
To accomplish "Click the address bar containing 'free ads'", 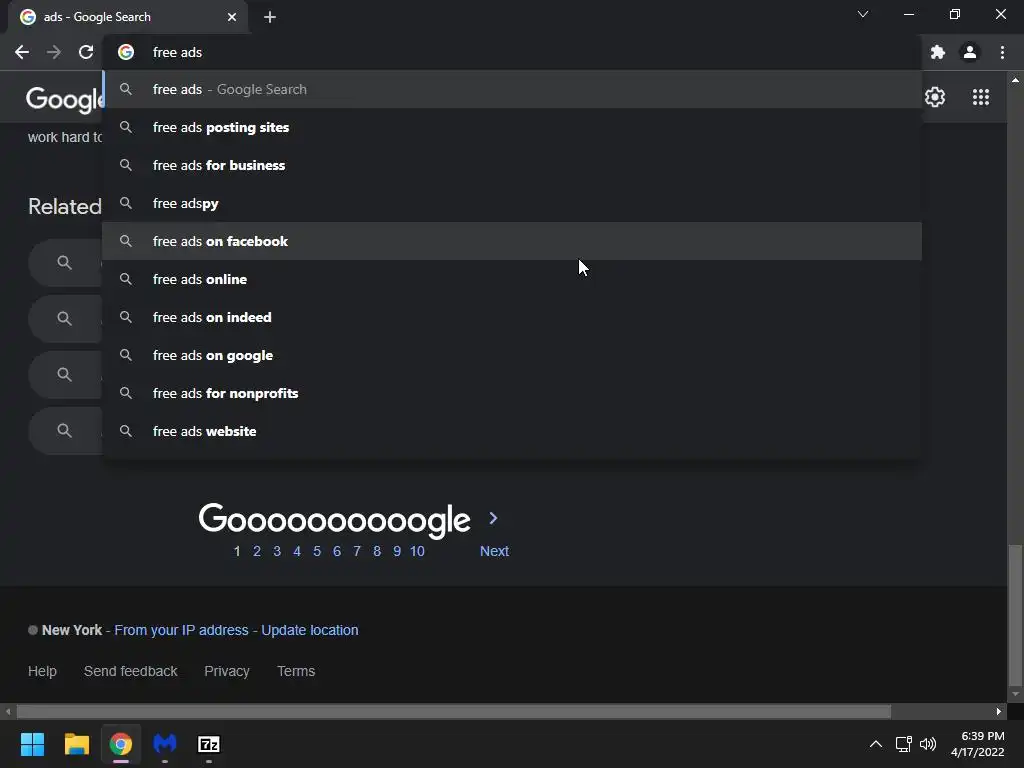I will 513,52.
